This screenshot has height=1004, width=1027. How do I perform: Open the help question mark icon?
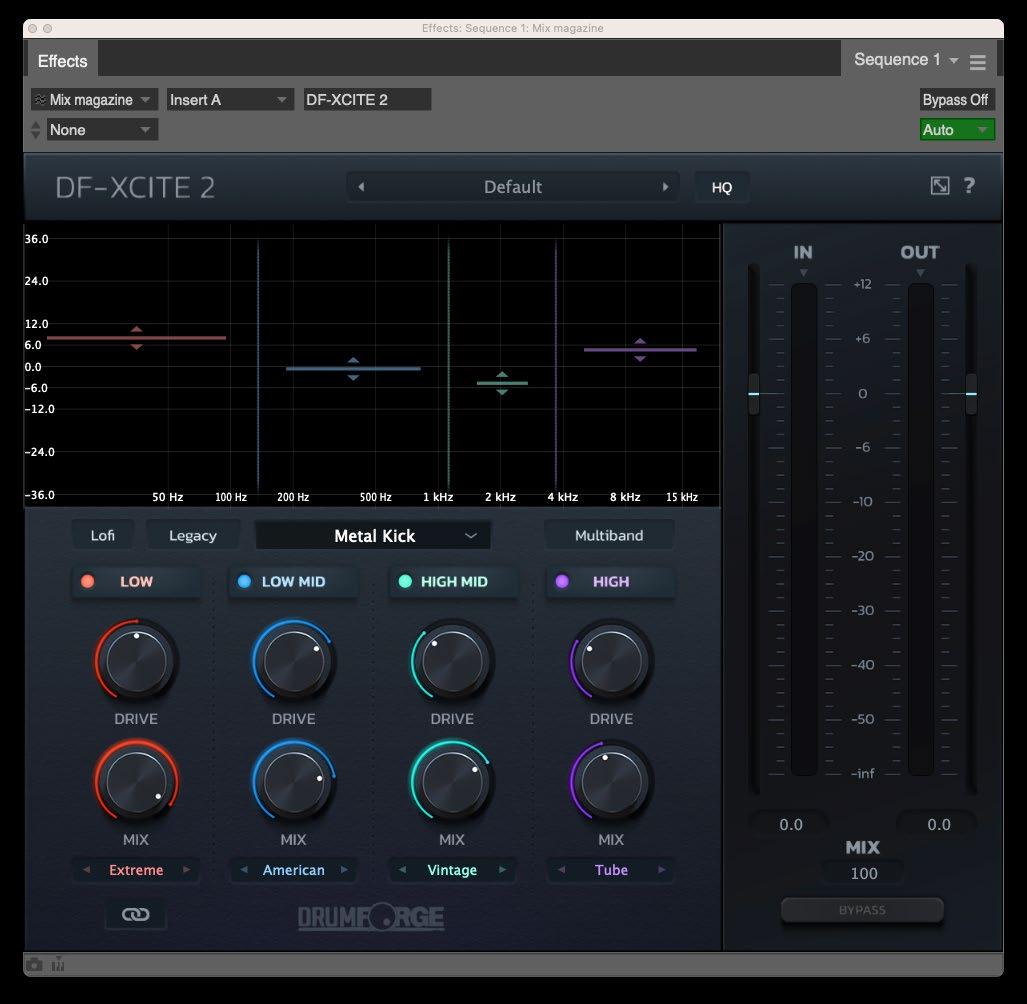[x=969, y=186]
